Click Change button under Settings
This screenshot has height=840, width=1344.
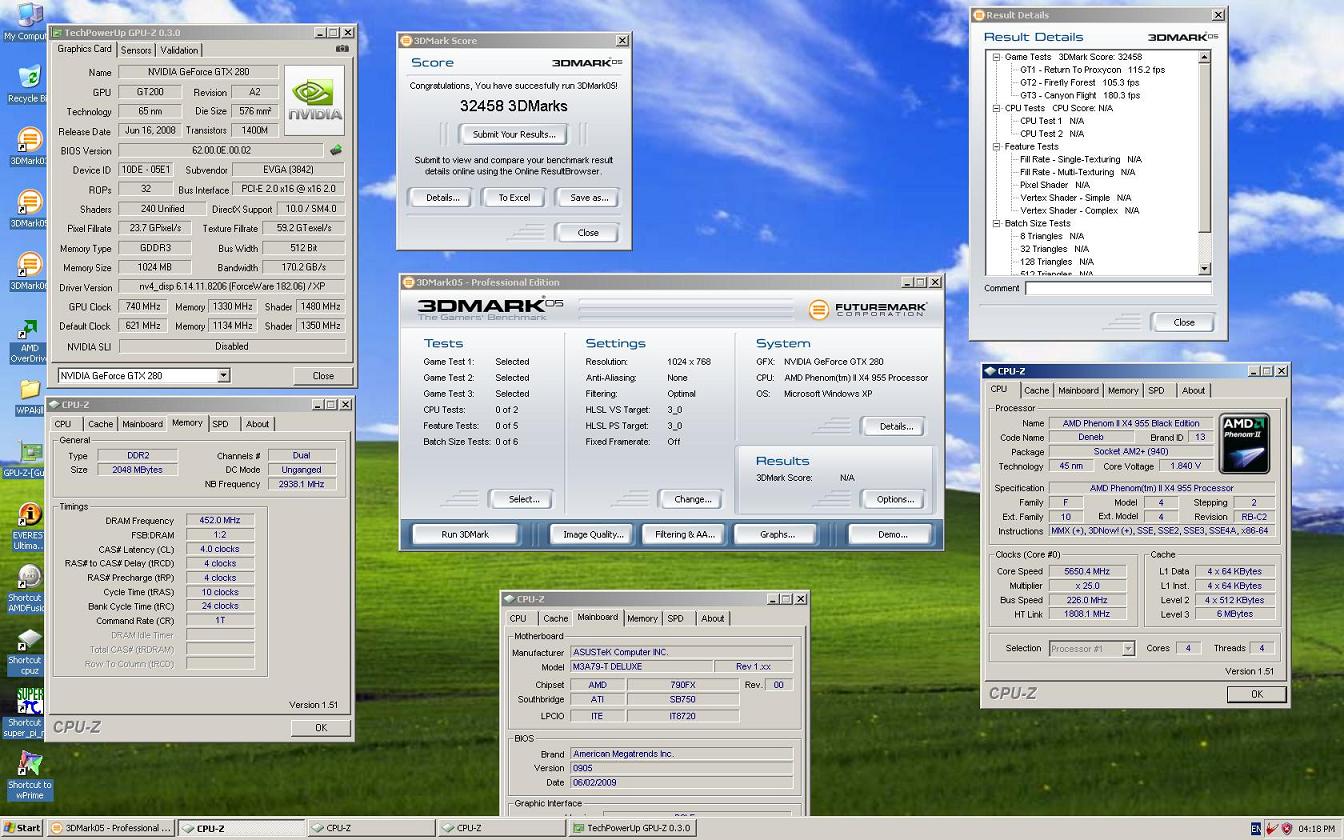(x=692, y=499)
